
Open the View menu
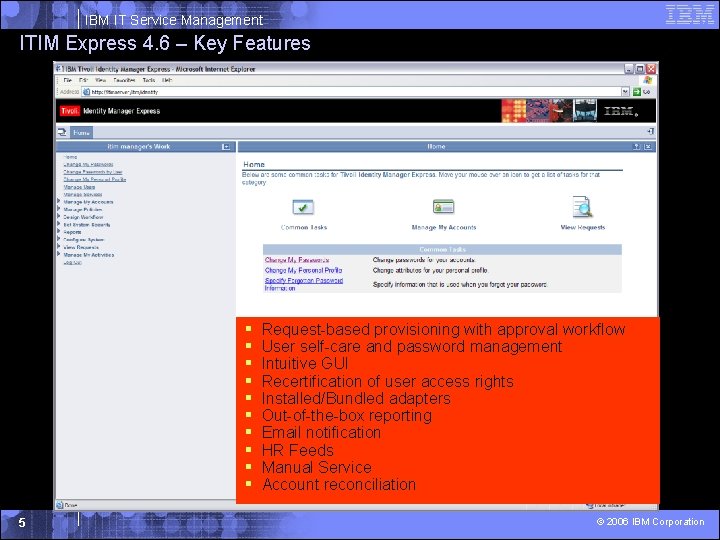point(101,80)
